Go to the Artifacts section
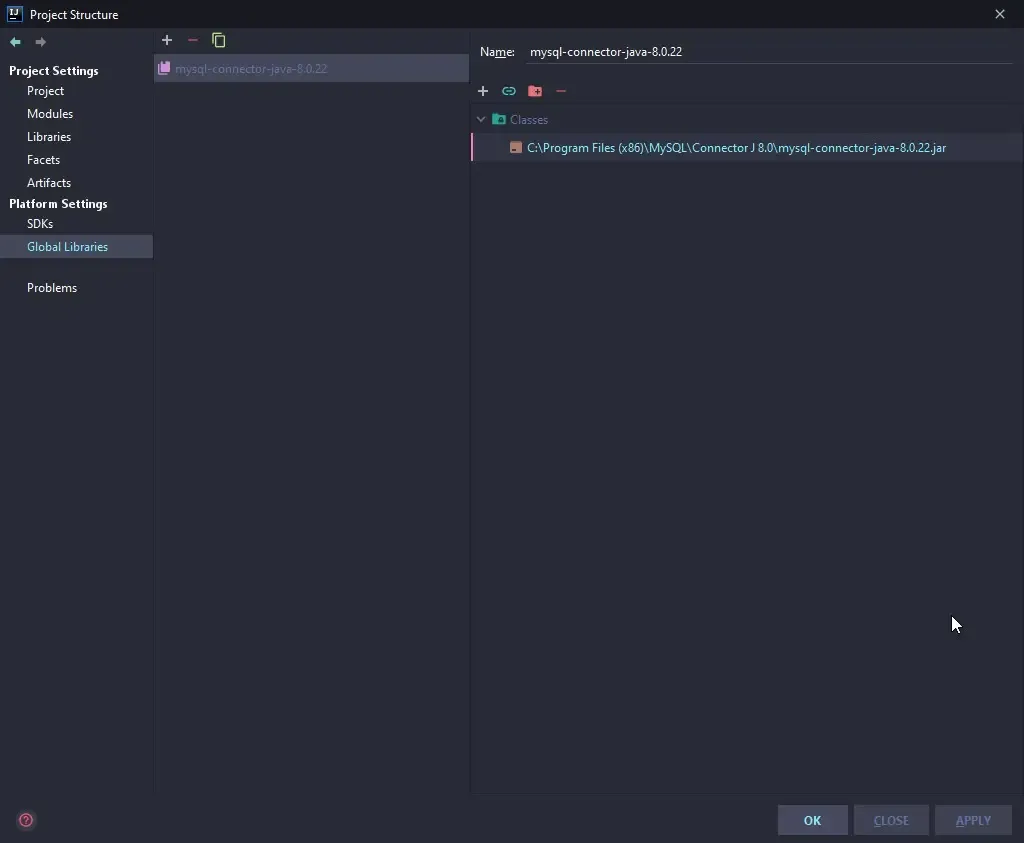The width and height of the screenshot is (1024, 843). point(49,183)
